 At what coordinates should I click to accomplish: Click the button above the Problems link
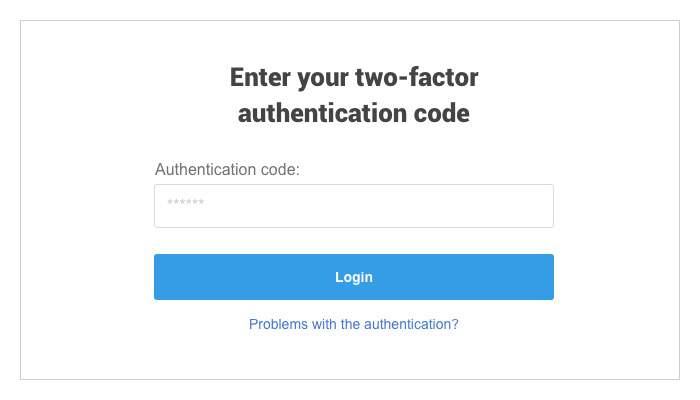coord(354,277)
